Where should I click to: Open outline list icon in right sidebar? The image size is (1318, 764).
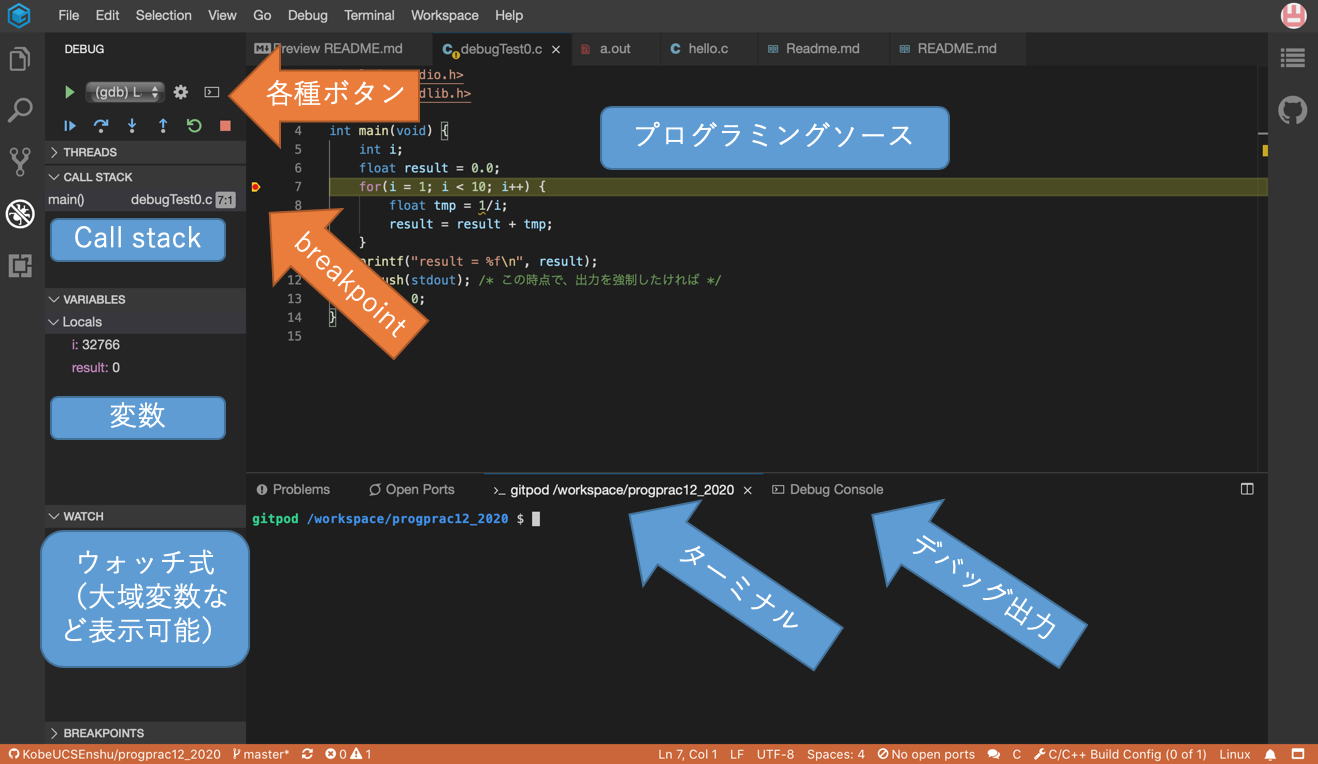(x=1293, y=59)
